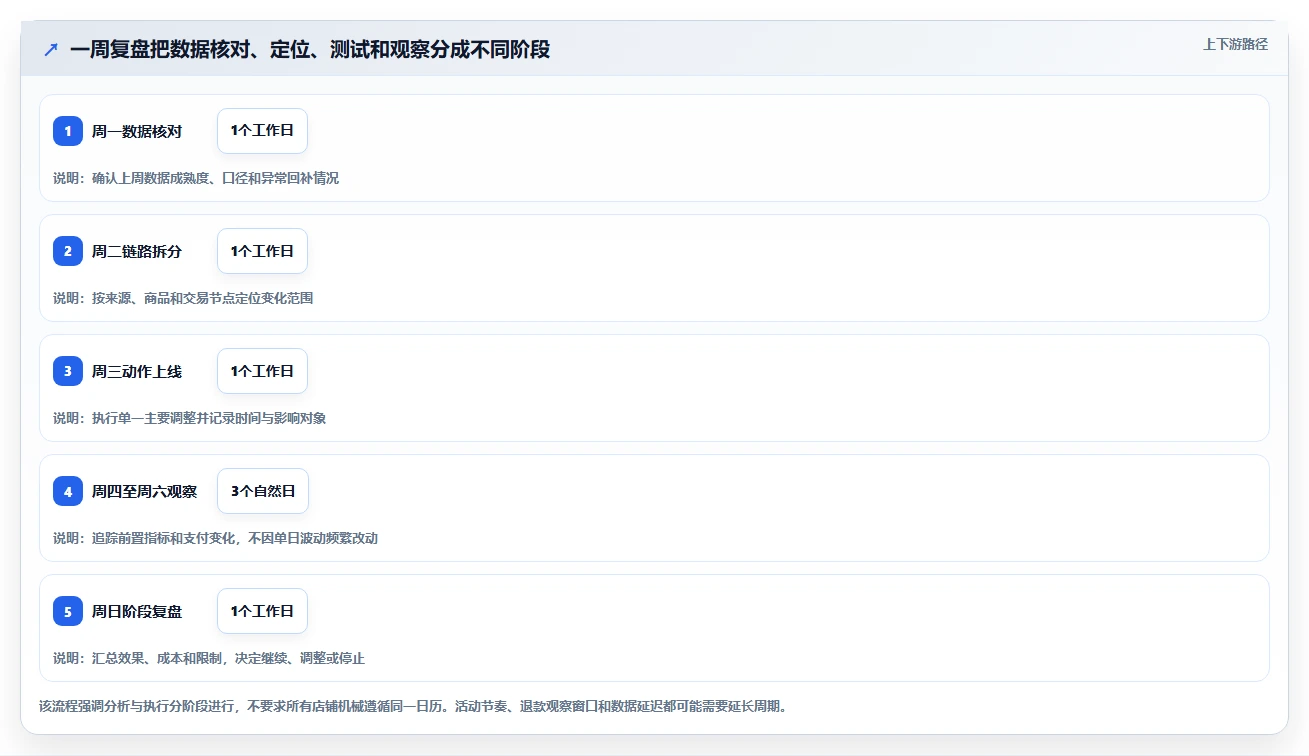This screenshot has height=756, width=1309.
Task: Select the 周四至周六观察 step title
Action: (145, 491)
